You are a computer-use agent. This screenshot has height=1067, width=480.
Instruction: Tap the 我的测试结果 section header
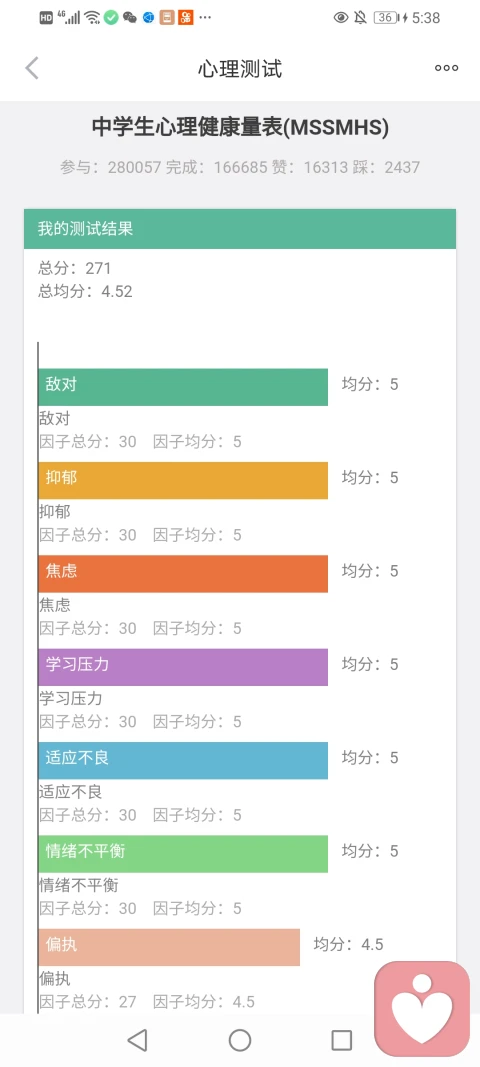pos(240,229)
